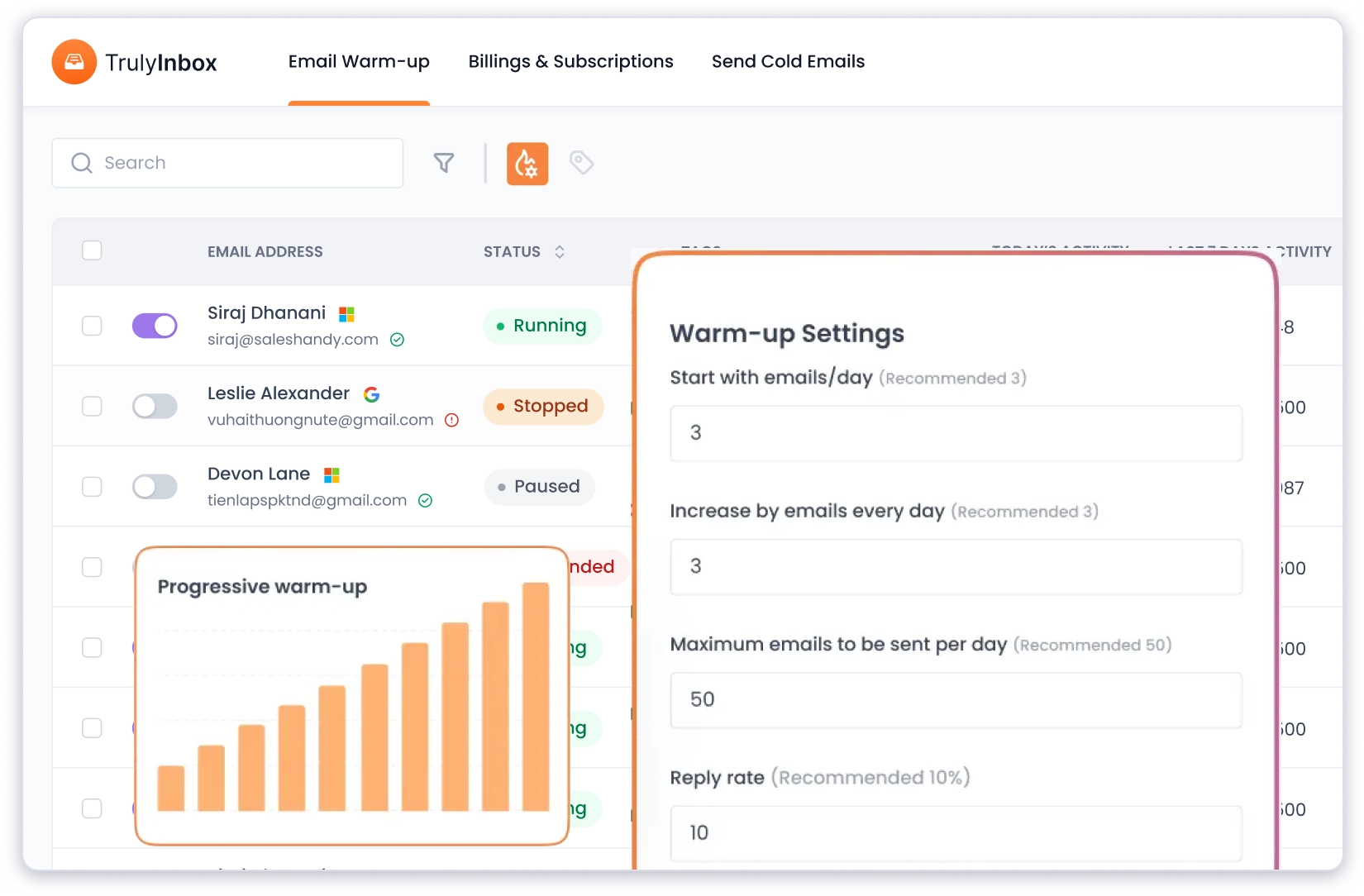This screenshot has height=896, width=1364.
Task: Click the Running status badge for Siraj
Action: click(541, 326)
